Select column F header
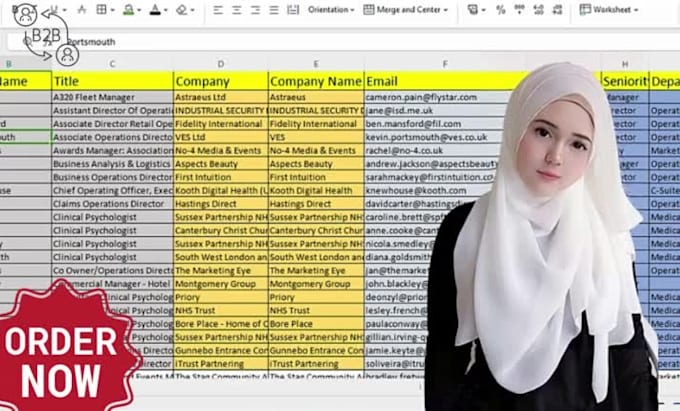This screenshot has height=411, width=680. click(445, 64)
